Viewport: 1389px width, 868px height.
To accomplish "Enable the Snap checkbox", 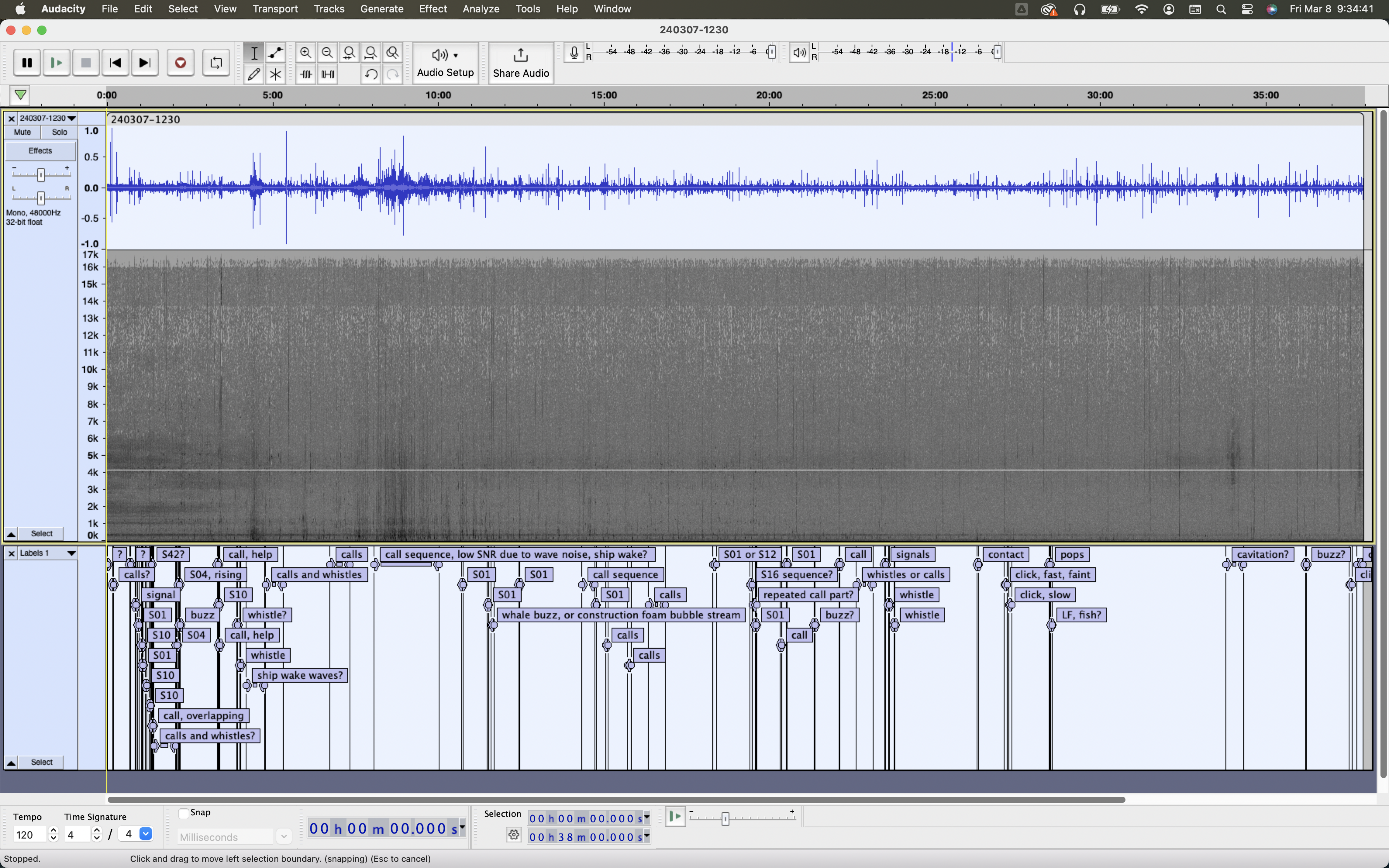I will coord(184,813).
